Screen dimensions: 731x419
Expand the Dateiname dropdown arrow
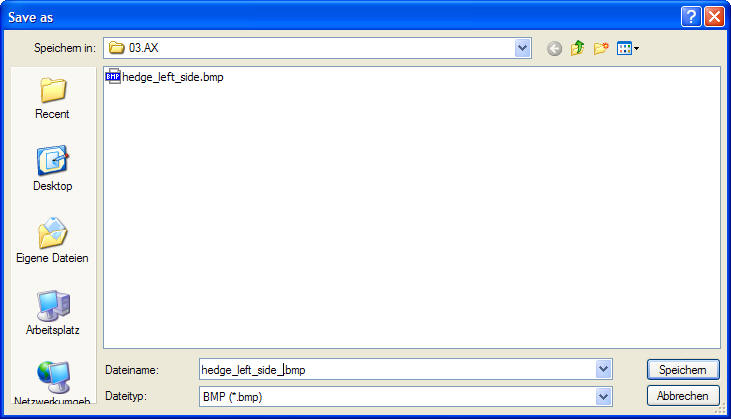click(603, 370)
